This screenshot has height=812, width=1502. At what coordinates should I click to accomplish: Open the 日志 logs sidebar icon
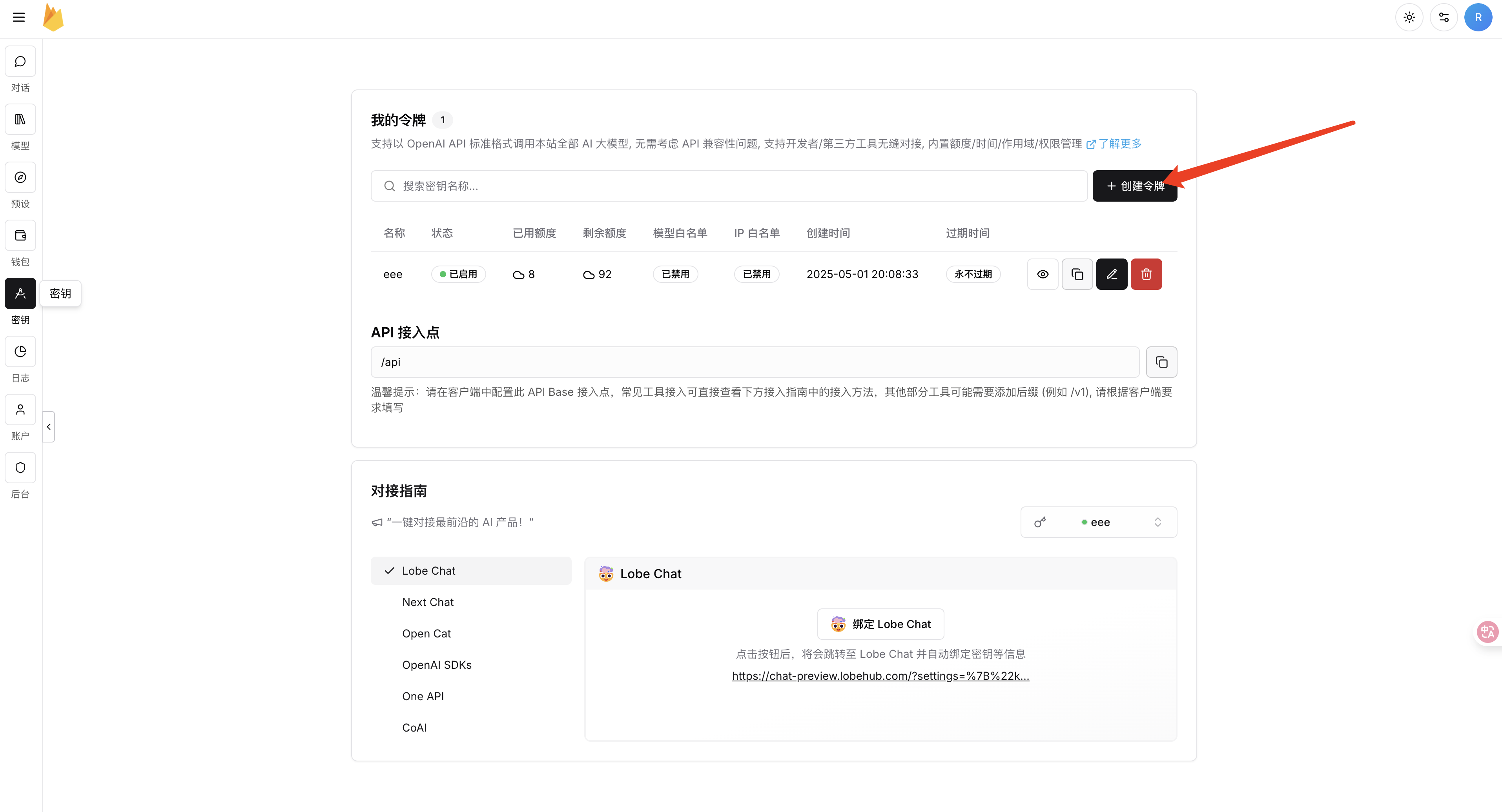(x=20, y=351)
